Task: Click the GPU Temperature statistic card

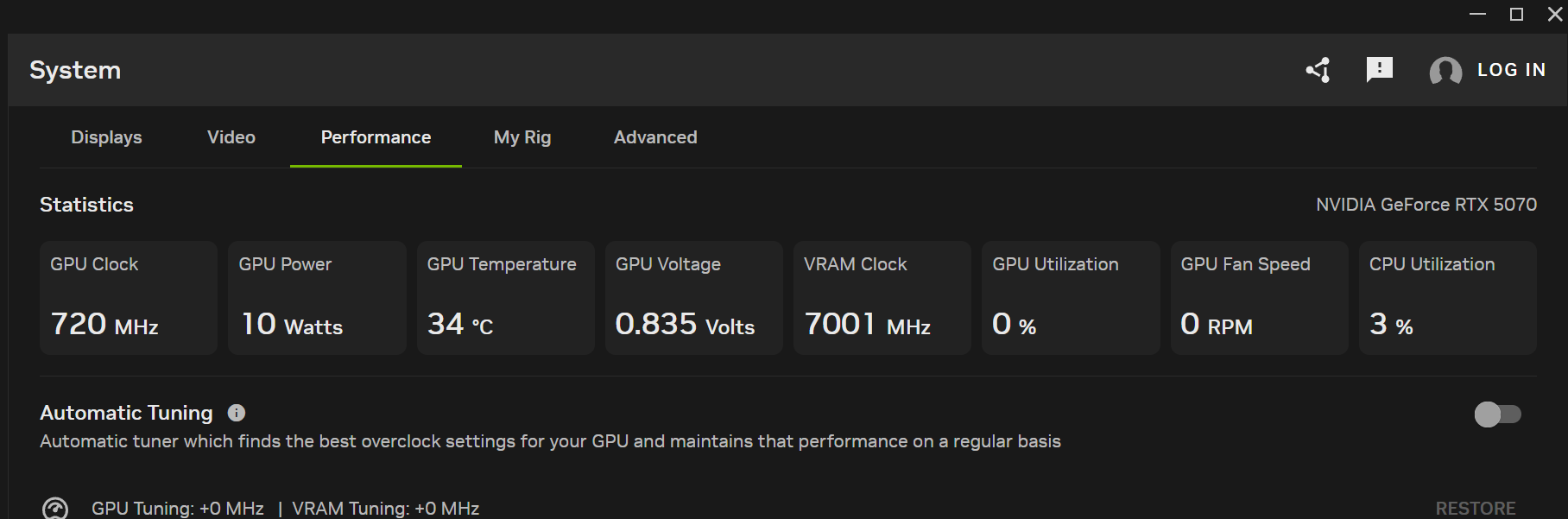Action: 505,298
